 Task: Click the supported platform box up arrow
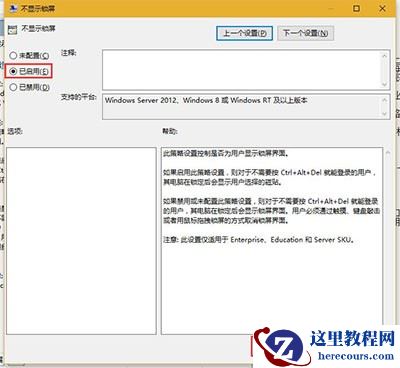(x=385, y=100)
